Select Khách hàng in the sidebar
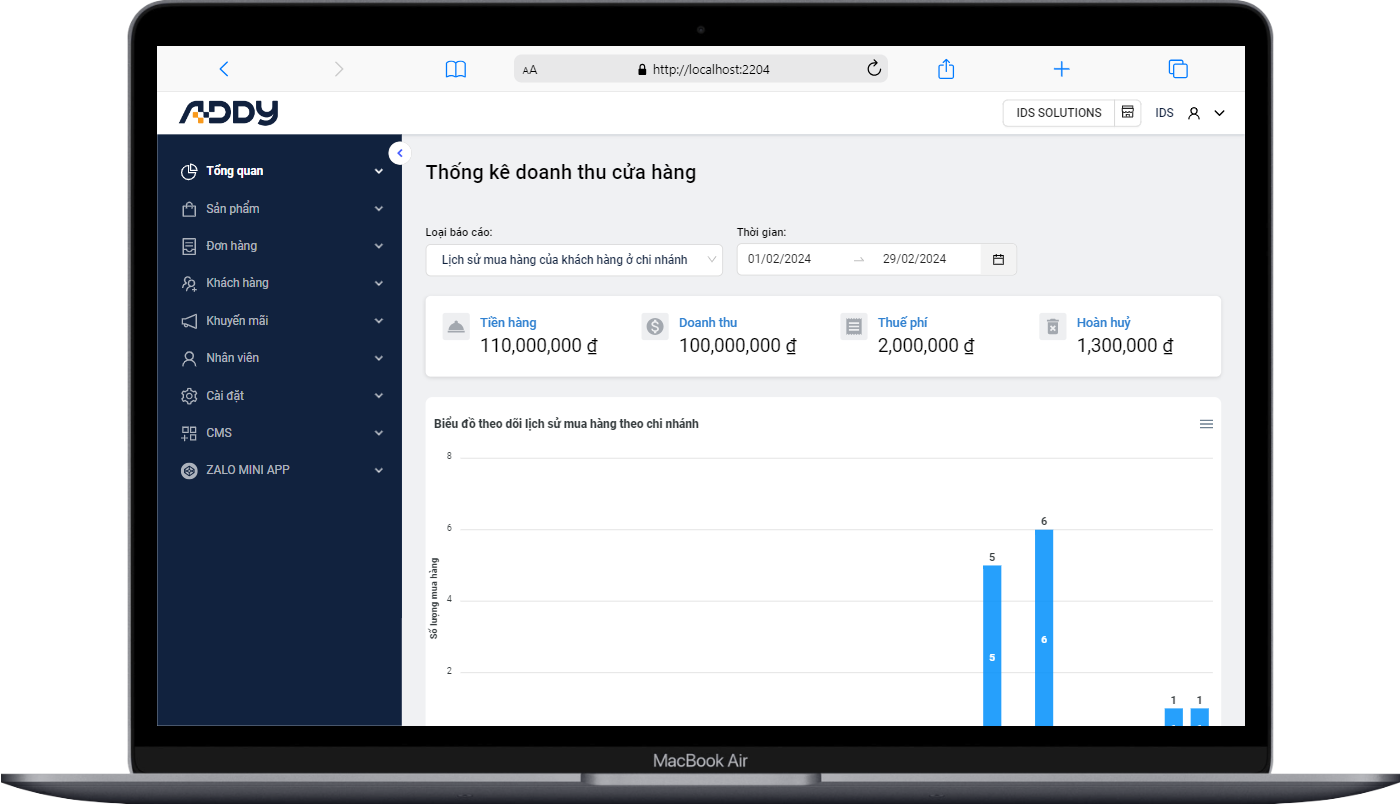 point(237,283)
